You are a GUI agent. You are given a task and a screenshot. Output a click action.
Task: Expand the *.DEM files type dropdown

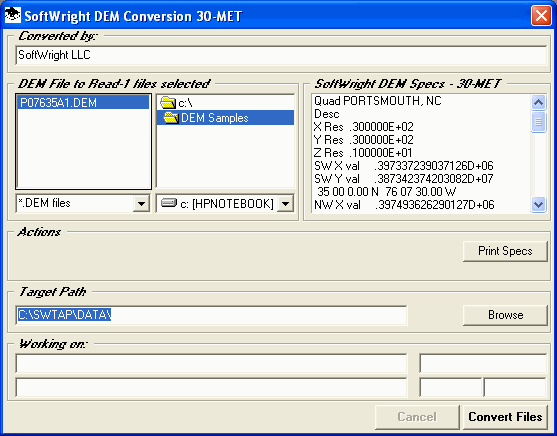click(x=141, y=204)
